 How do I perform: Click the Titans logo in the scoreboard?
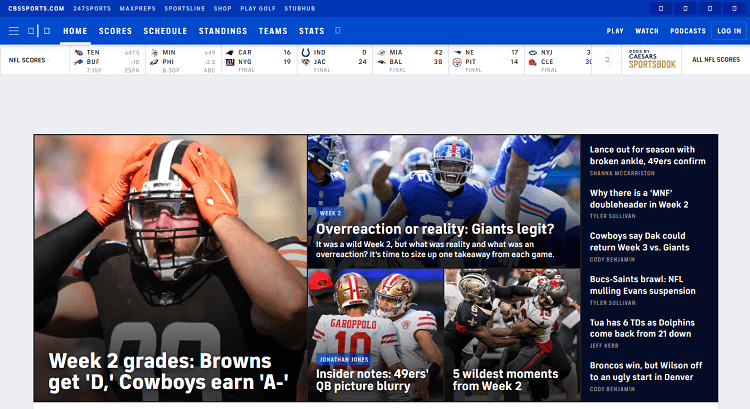click(78, 51)
